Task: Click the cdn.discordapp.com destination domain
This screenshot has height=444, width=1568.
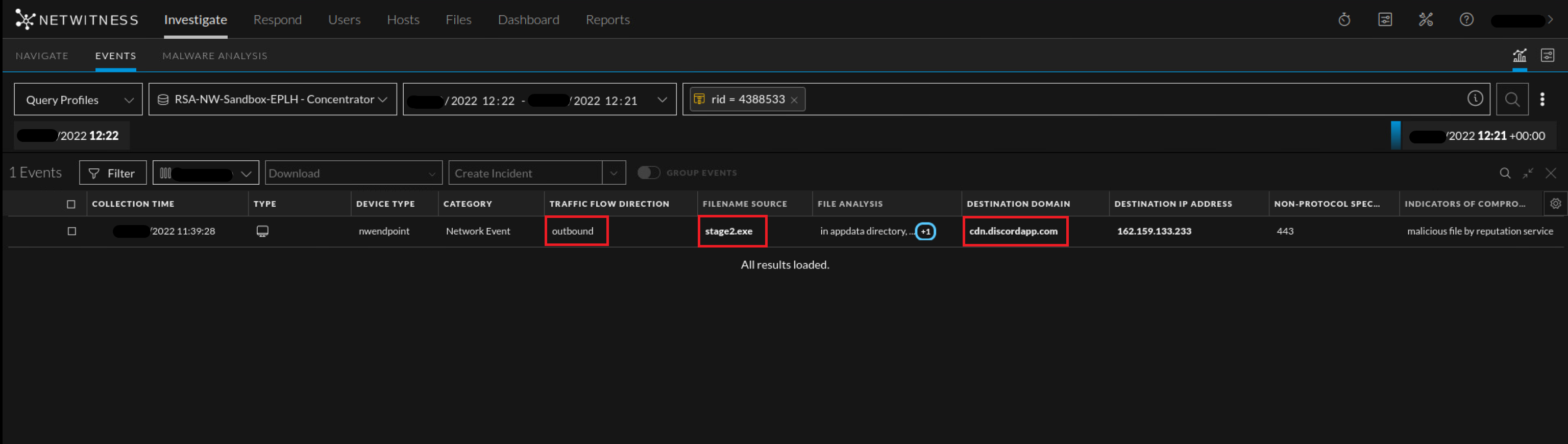Action: click(x=1013, y=232)
